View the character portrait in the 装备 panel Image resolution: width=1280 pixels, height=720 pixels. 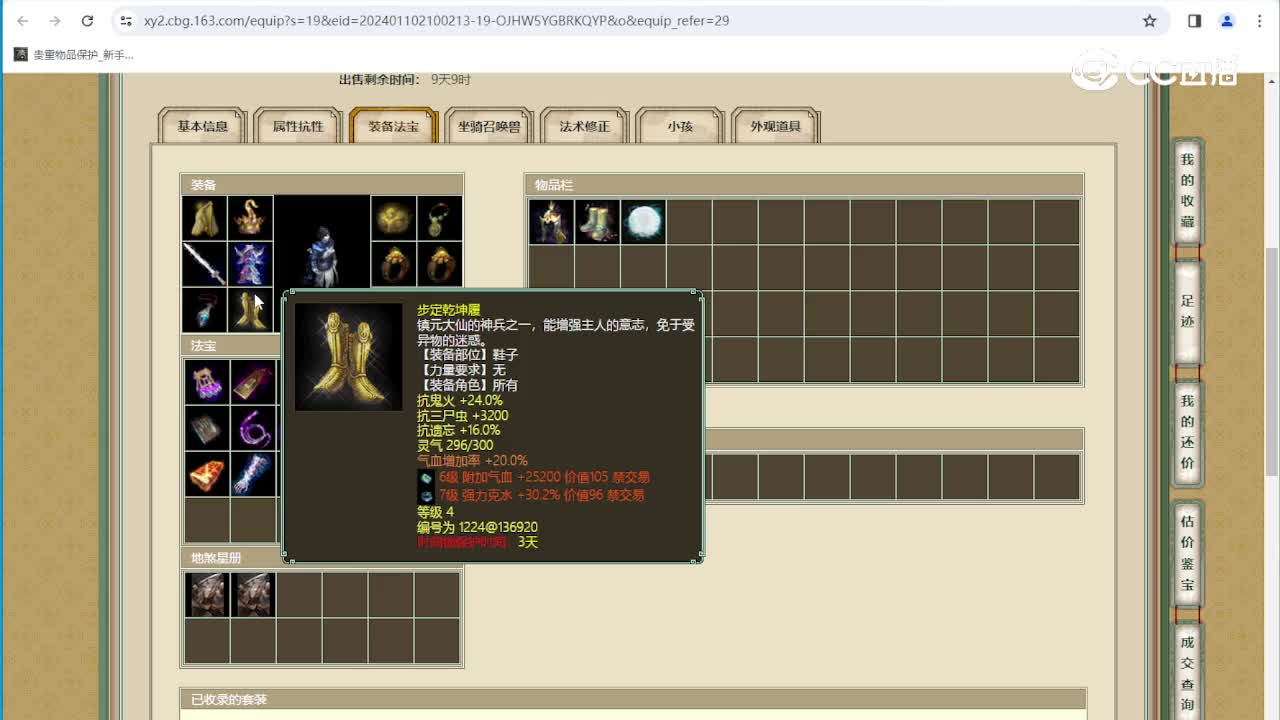click(322, 243)
